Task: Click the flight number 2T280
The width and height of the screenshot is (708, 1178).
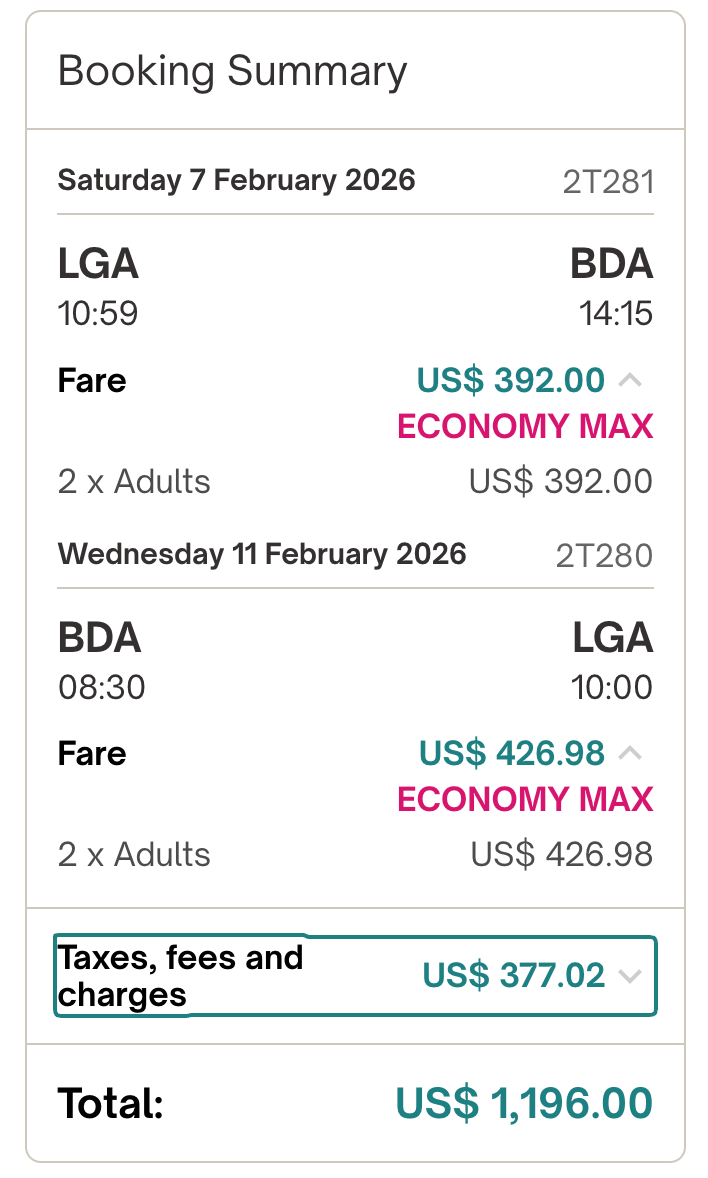Action: [x=604, y=555]
